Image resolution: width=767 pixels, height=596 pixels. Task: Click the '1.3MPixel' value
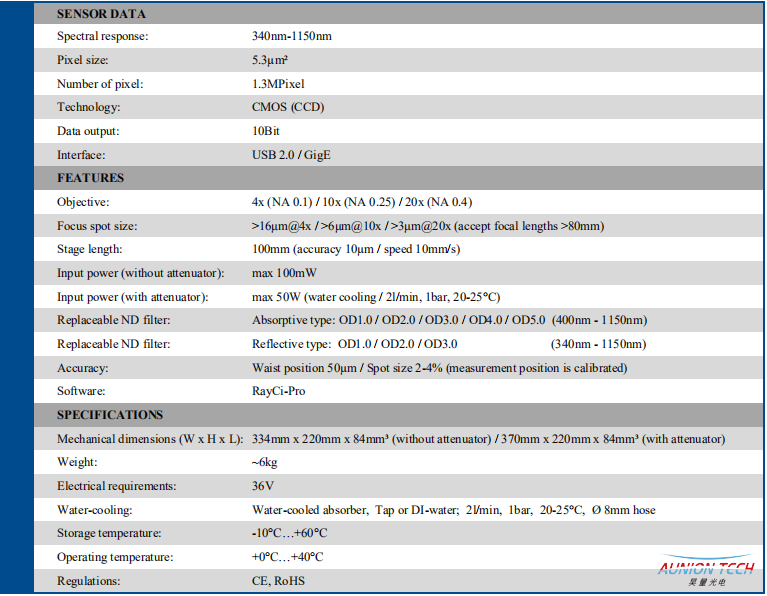(278, 84)
